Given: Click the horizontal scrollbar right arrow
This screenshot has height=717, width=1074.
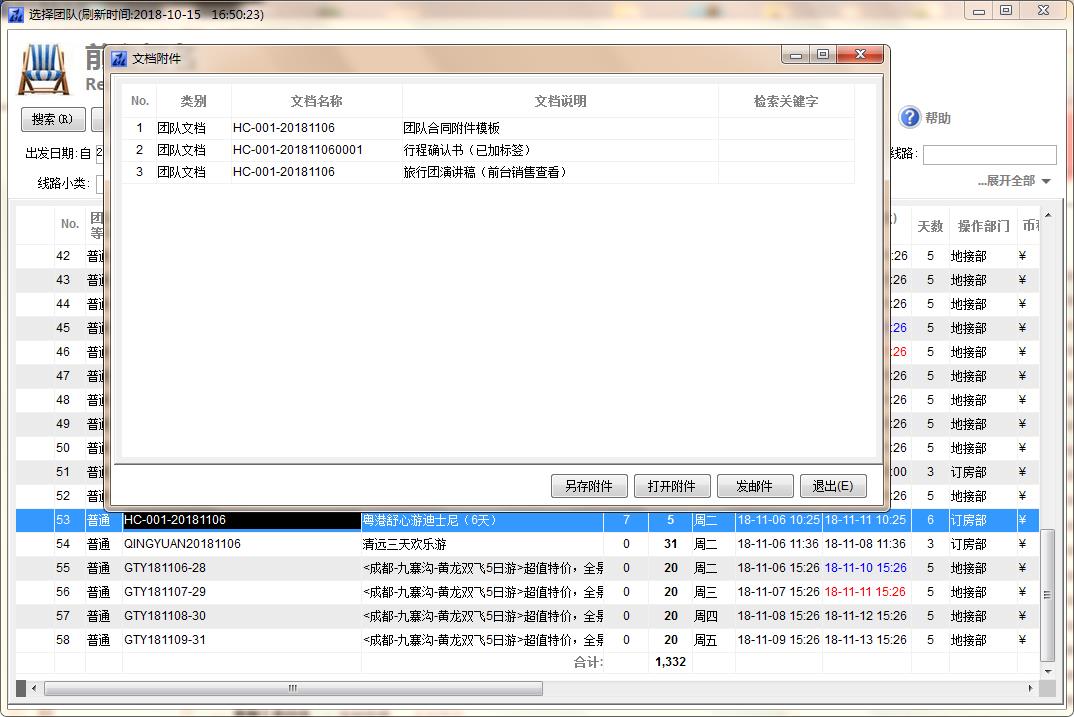Looking at the screenshot, I should coord(1031,689).
